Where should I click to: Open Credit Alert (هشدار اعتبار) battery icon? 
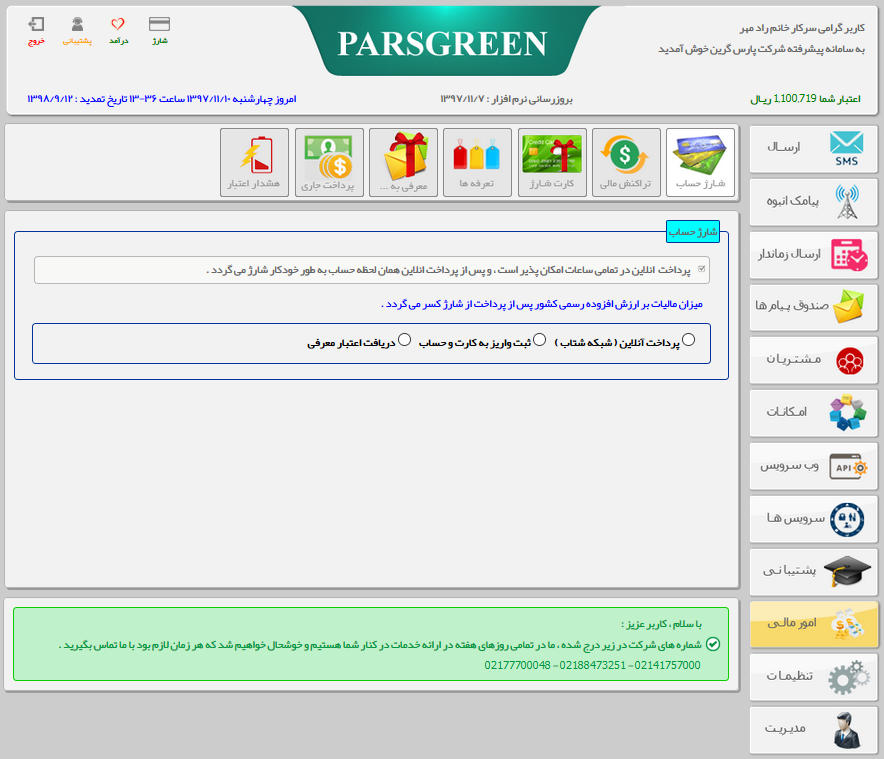pyautogui.click(x=255, y=162)
